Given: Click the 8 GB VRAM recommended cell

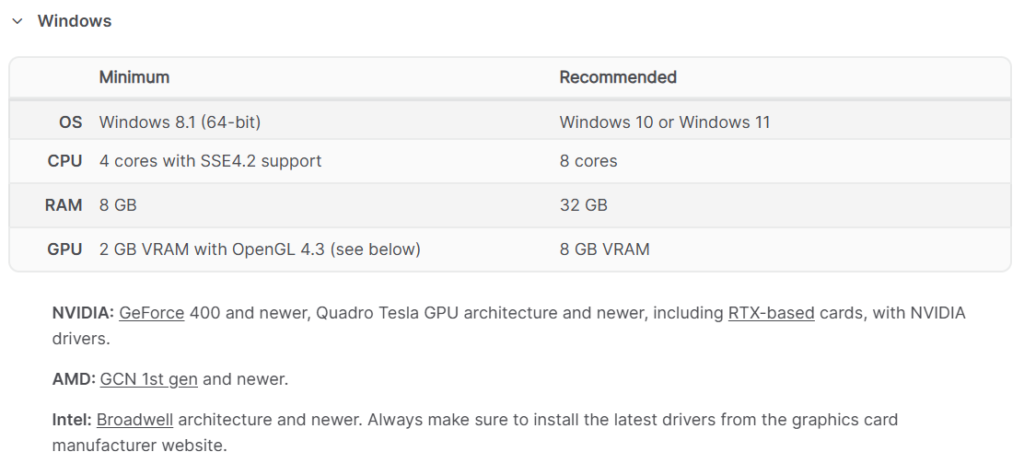Looking at the screenshot, I should pos(605,250).
